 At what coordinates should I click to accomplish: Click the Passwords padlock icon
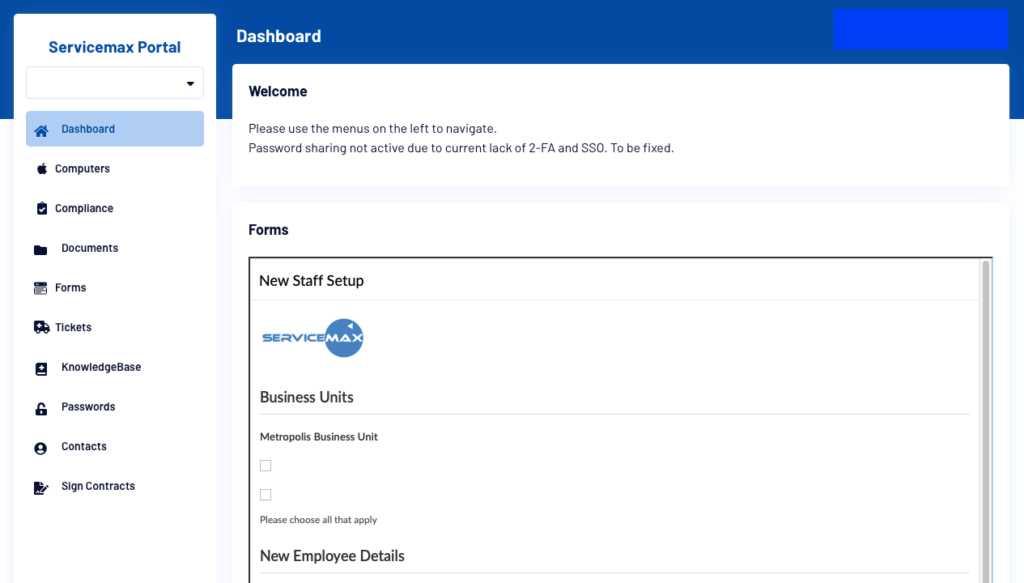pyautogui.click(x=41, y=409)
